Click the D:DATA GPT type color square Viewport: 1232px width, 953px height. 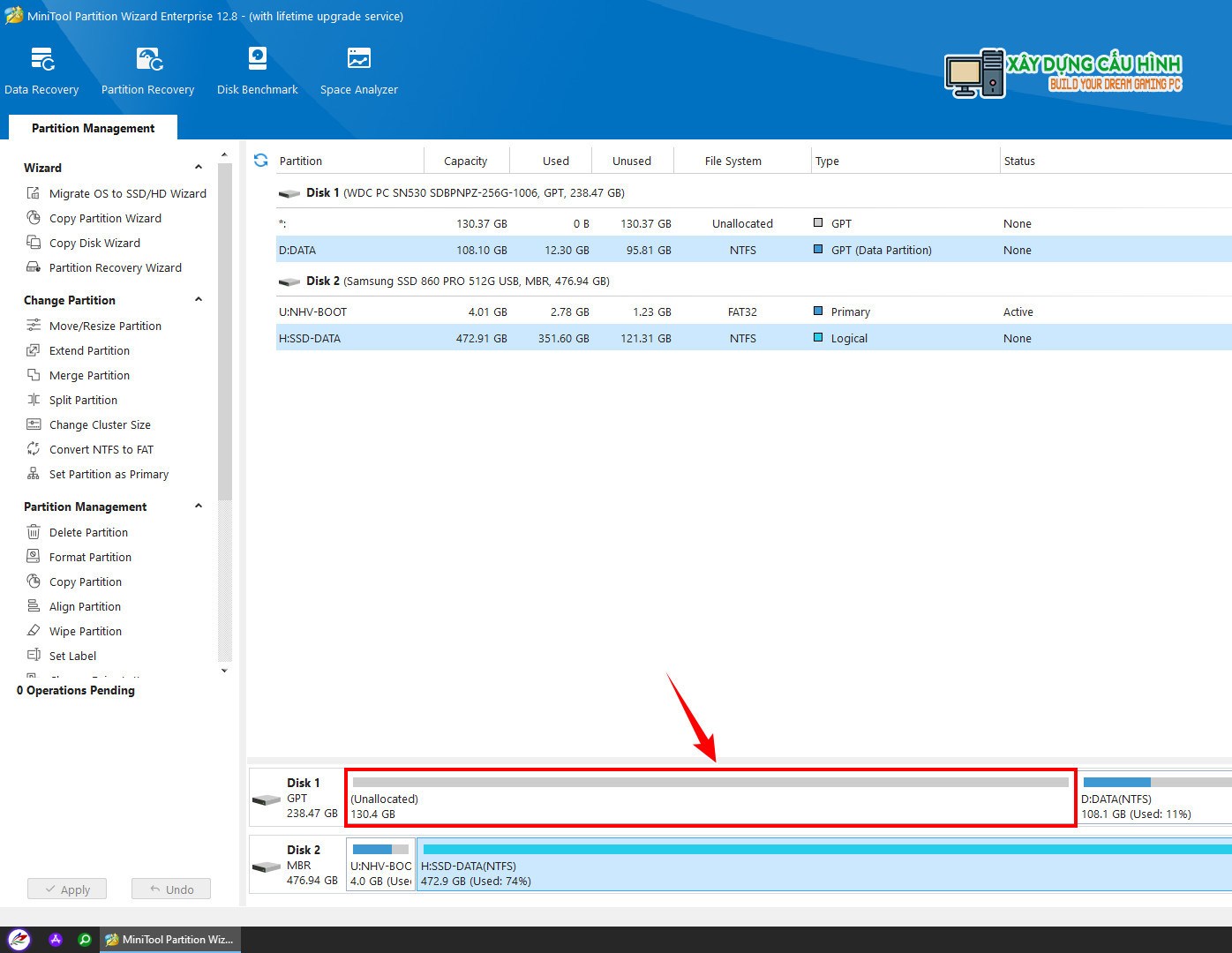coord(818,250)
